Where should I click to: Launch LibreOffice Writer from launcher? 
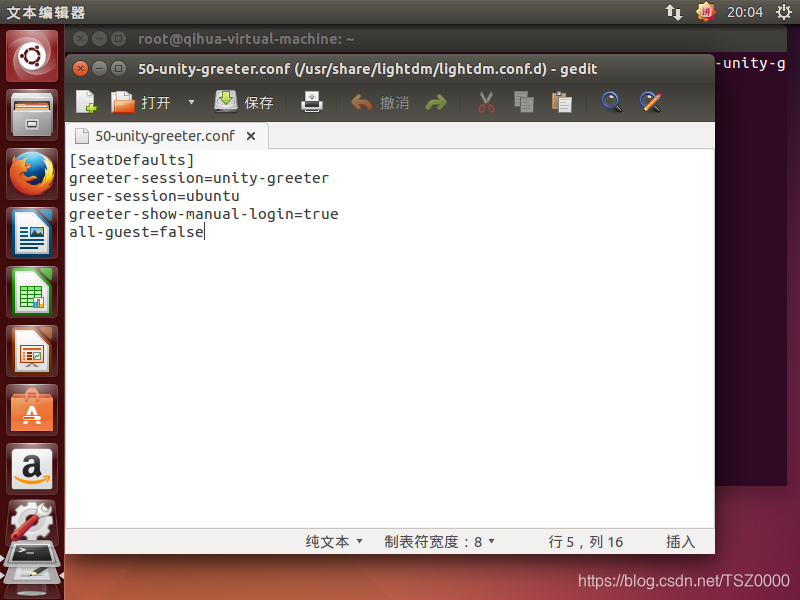(32, 233)
